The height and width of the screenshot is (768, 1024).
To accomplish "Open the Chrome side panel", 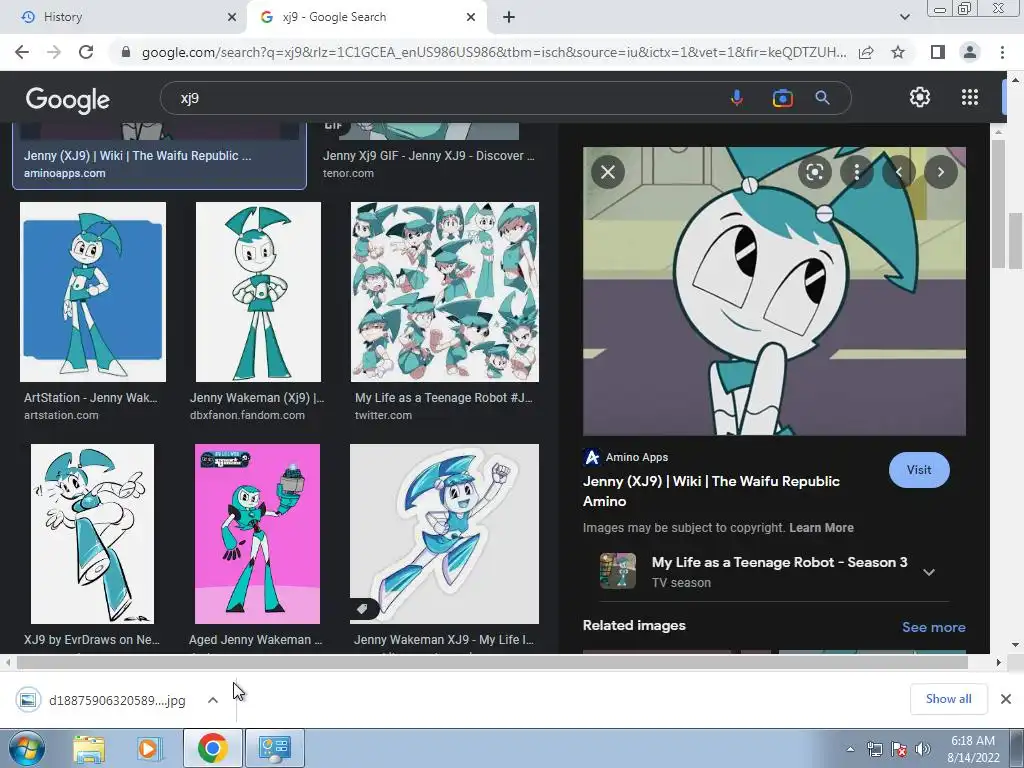I will pyautogui.click(x=938, y=52).
